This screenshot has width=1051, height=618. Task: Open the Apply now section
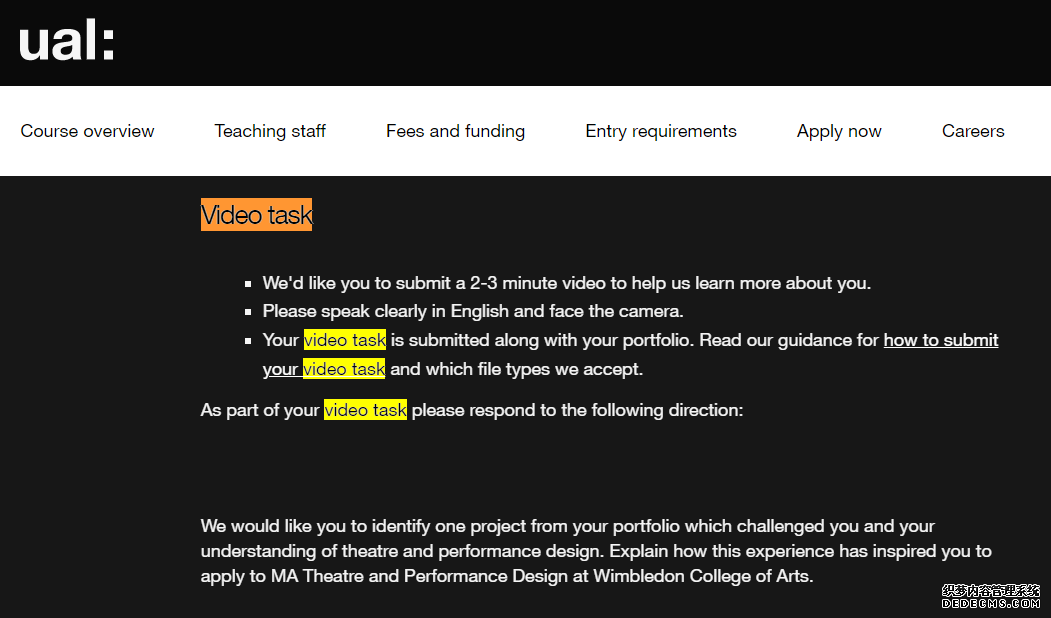click(x=839, y=131)
